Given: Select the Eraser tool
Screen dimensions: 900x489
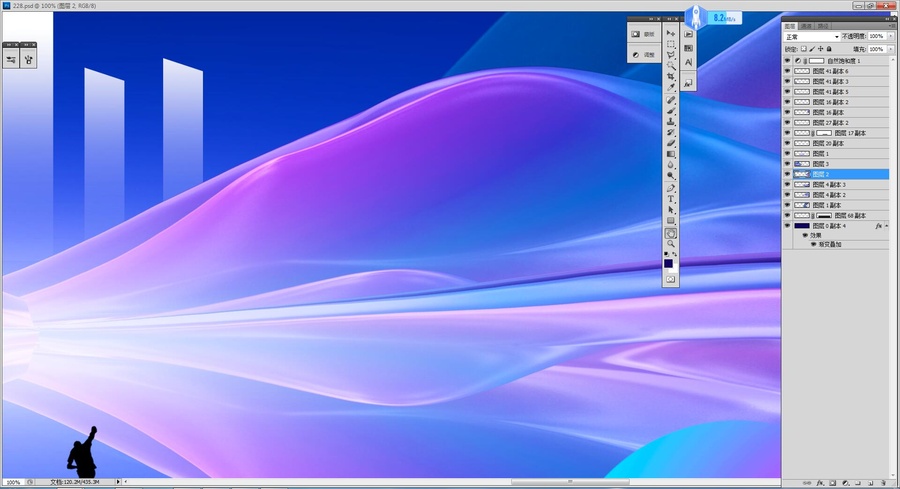Looking at the screenshot, I should [670, 143].
